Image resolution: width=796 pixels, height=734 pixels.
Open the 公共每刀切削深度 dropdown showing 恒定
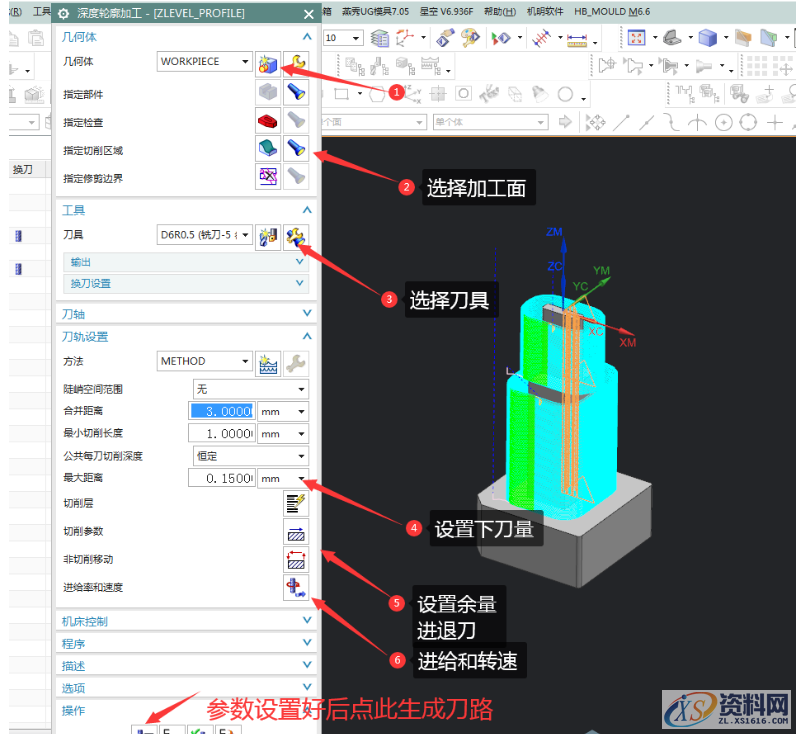point(251,456)
